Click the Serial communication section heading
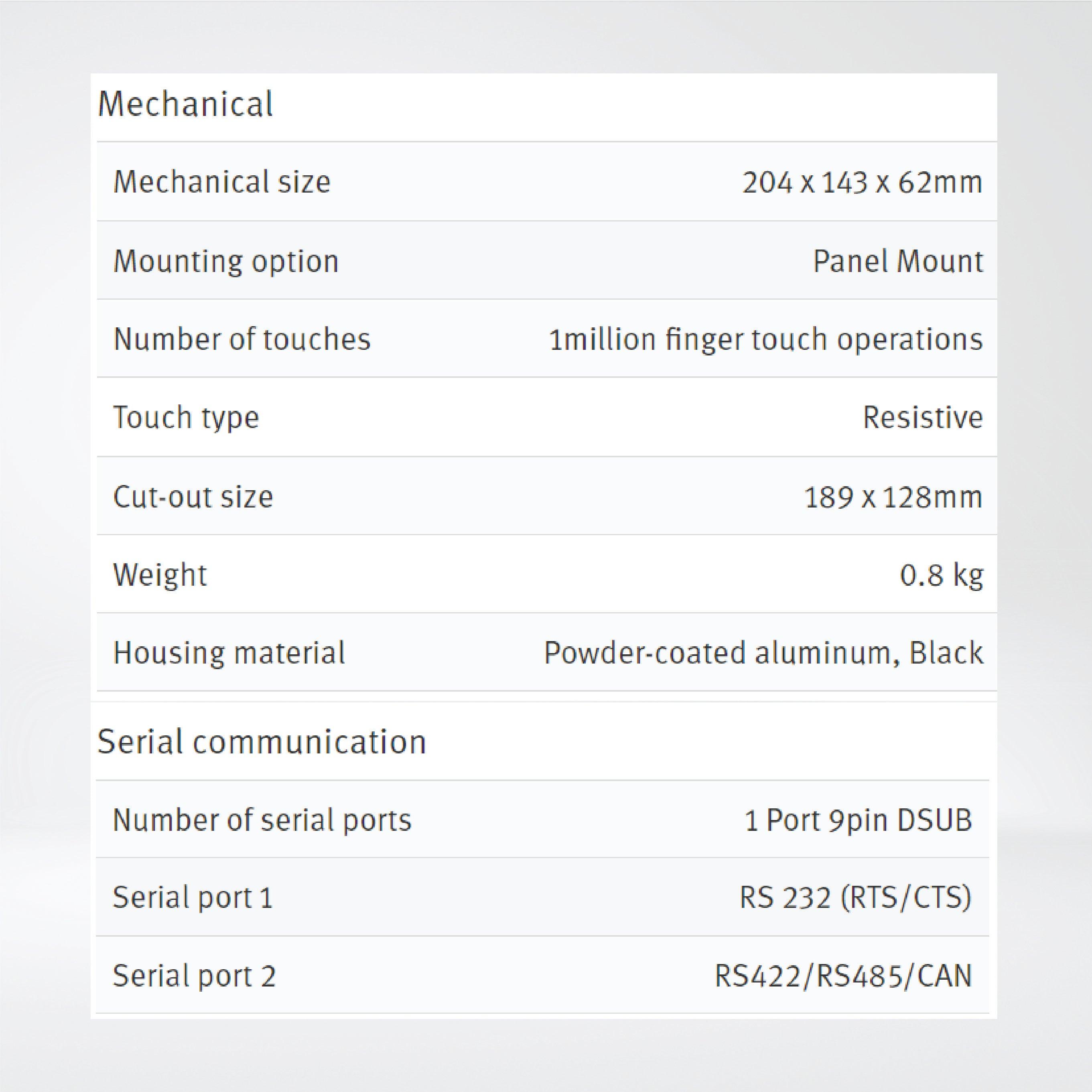 261,741
